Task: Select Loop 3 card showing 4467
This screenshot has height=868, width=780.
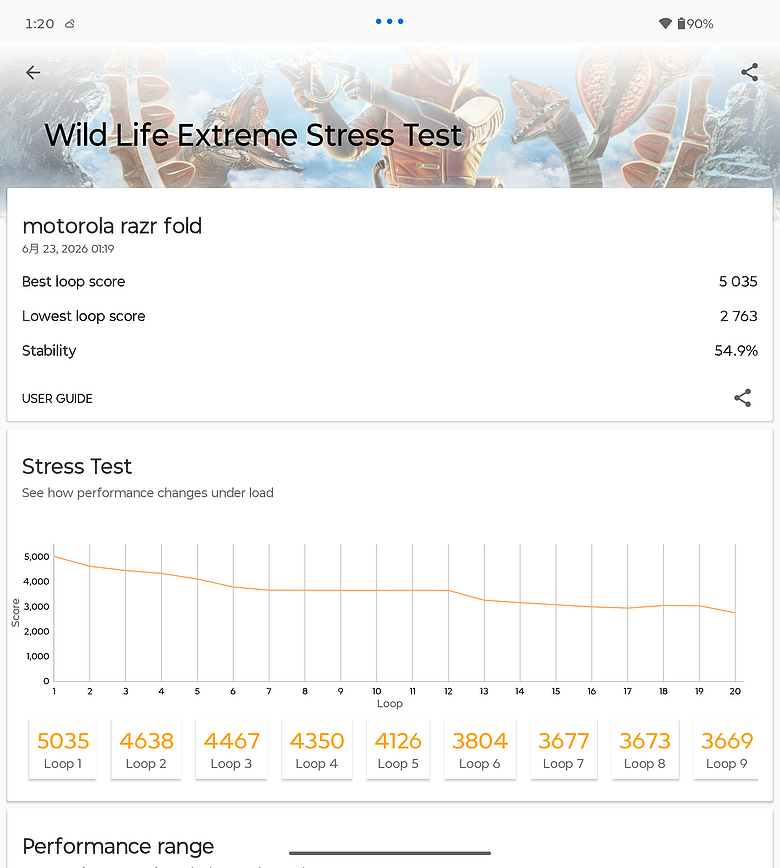Action: (x=231, y=749)
